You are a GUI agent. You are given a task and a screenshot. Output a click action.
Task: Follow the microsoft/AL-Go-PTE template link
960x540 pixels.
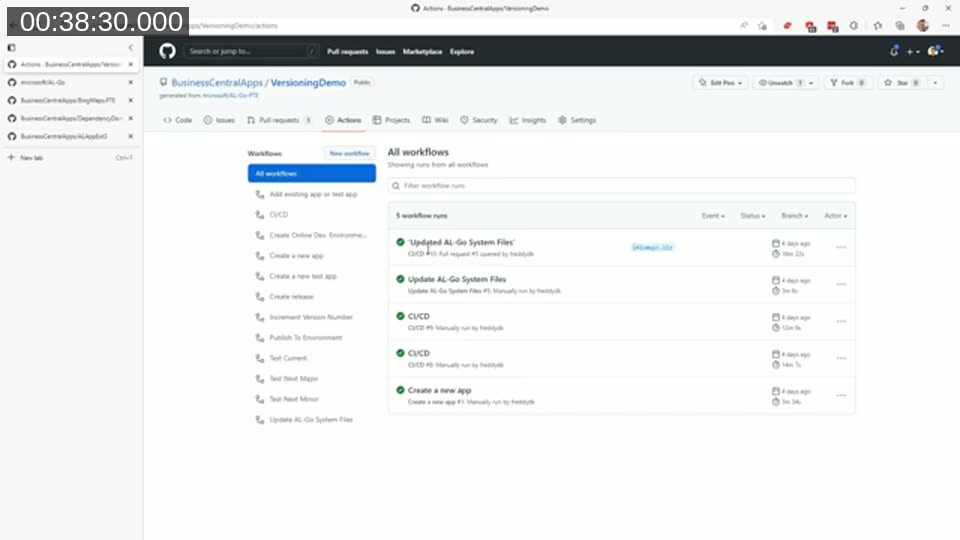(x=230, y=96)
